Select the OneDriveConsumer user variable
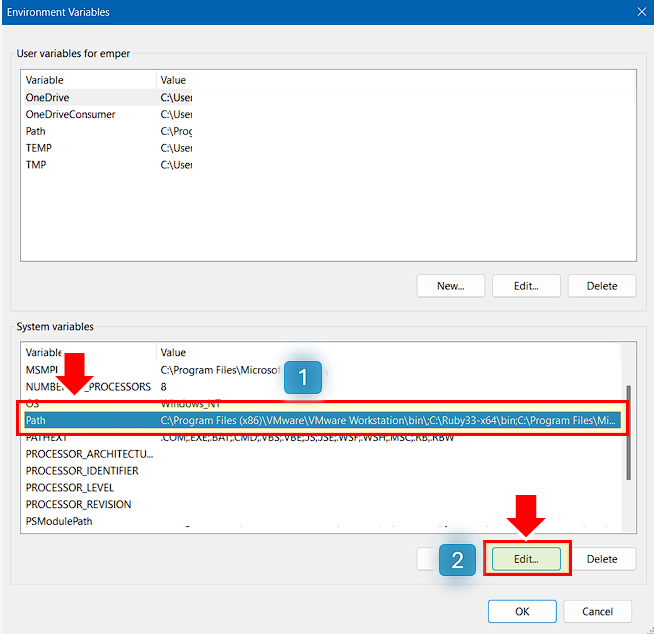Image resolution: width=654 pixels, height=634 pixels. tap(328, 114)
